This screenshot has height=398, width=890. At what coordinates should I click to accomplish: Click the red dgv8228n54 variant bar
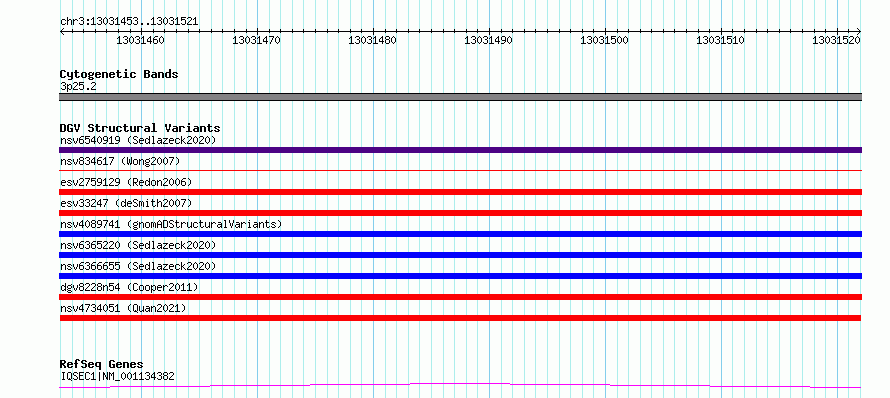point(460,297)
